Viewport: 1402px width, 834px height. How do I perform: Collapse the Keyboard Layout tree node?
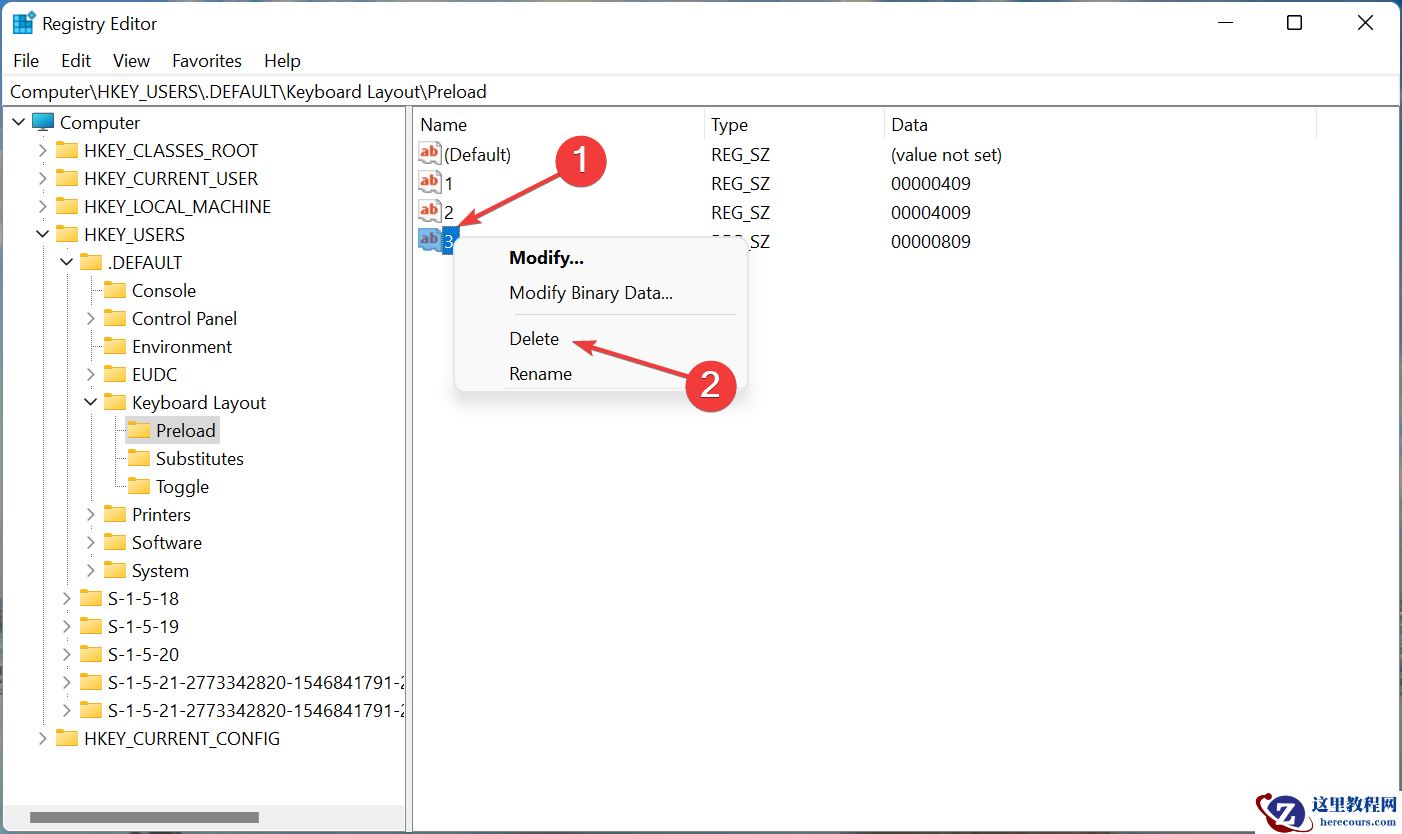pyautogui.click(x=90, y=402)
